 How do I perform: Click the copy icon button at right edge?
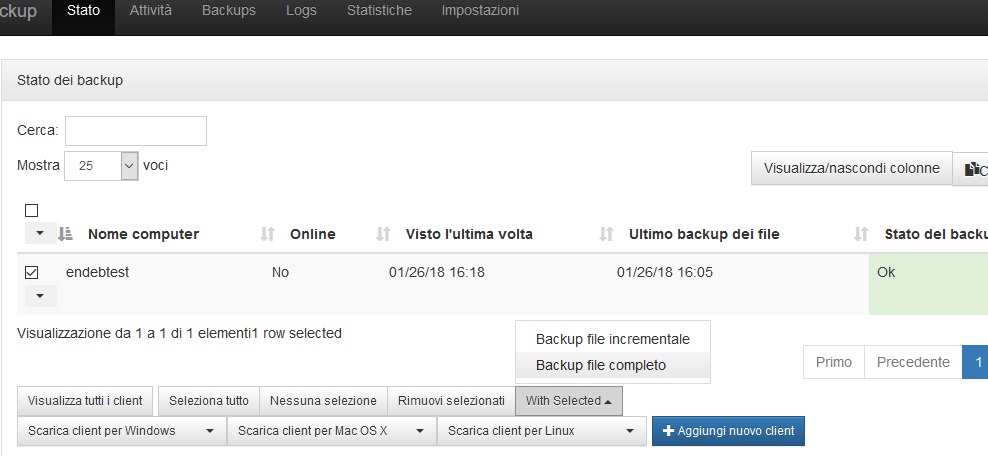(x=972, y=169)
